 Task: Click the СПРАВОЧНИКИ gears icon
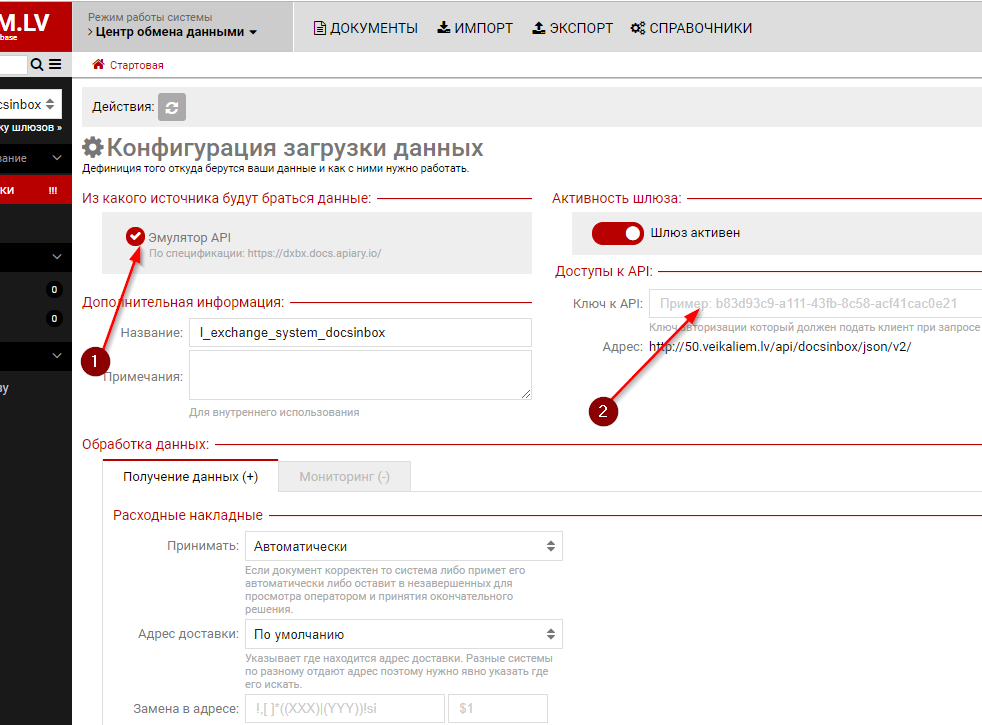coord(638,28)
